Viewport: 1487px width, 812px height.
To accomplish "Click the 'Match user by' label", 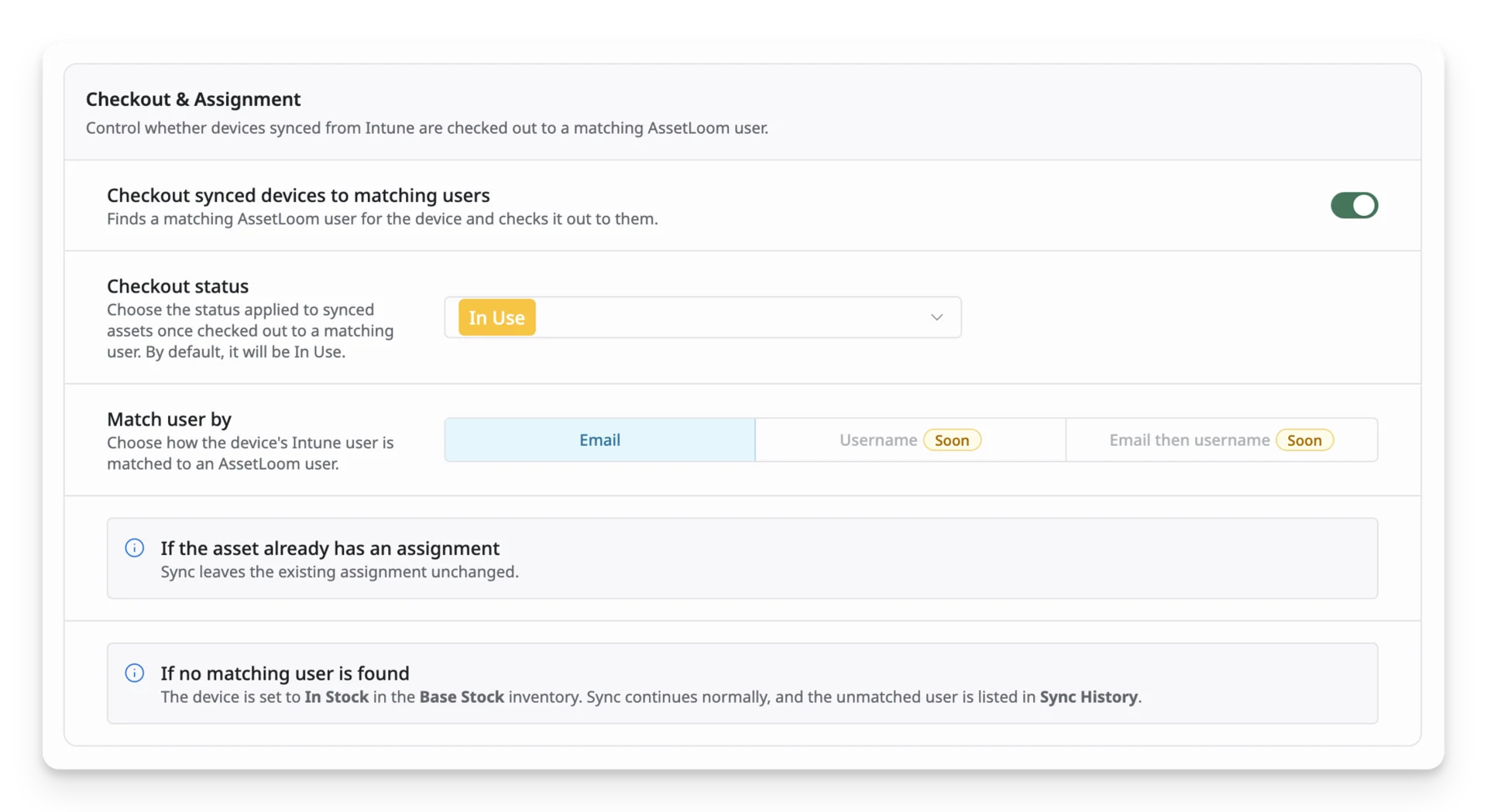I will [169, 419].
